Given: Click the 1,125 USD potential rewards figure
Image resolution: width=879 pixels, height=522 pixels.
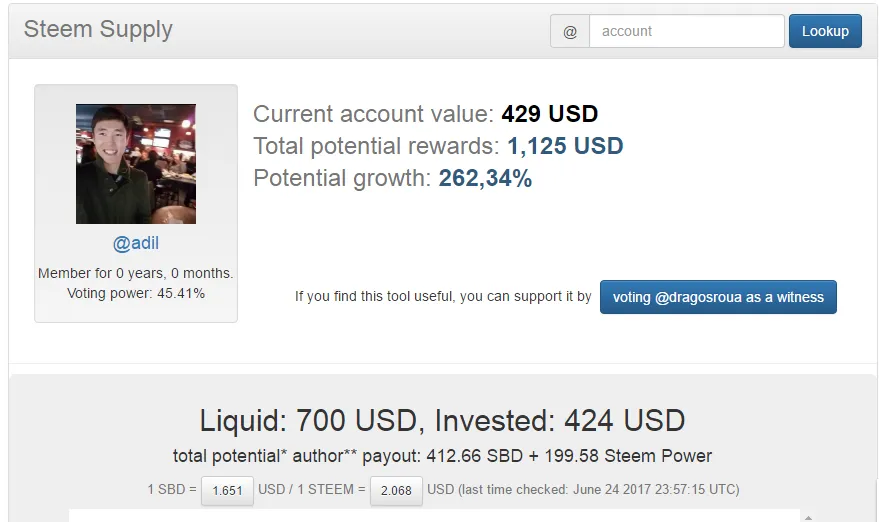Looking at the screenshot, I should click(x=565, y=146).
